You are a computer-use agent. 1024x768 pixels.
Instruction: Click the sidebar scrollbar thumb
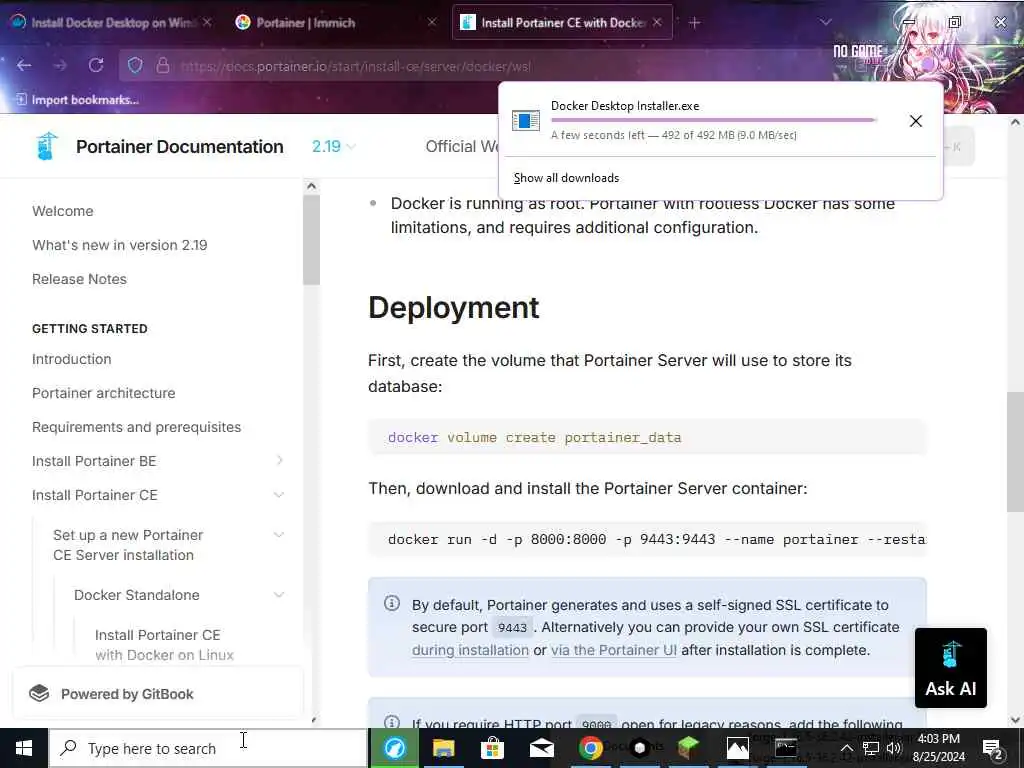coord(312,240)
